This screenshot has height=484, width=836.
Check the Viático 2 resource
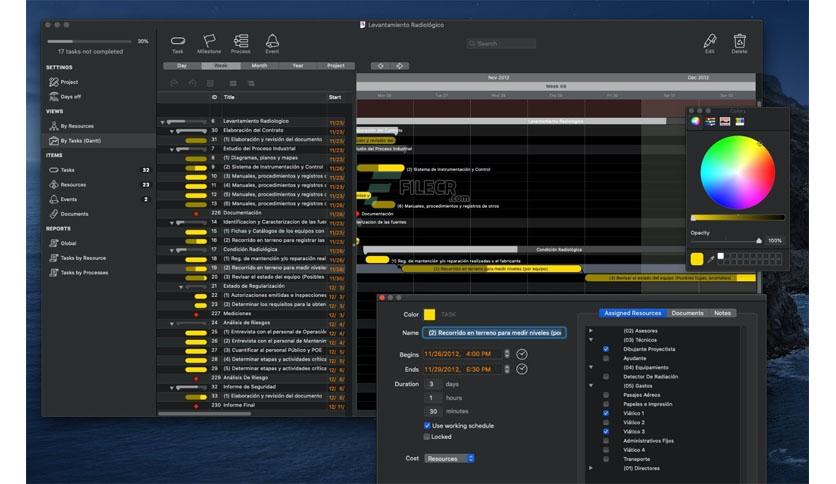[606, 422]
